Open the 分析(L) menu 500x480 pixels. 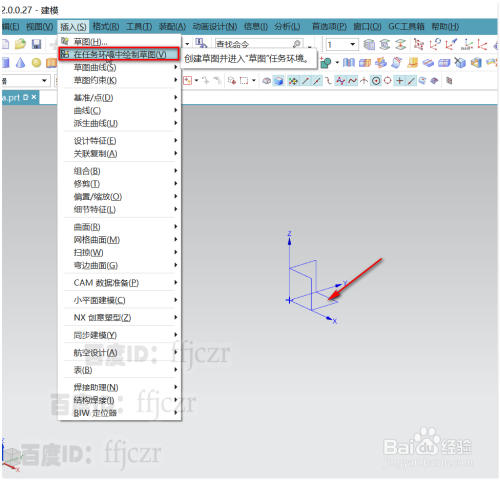[287, 26]
